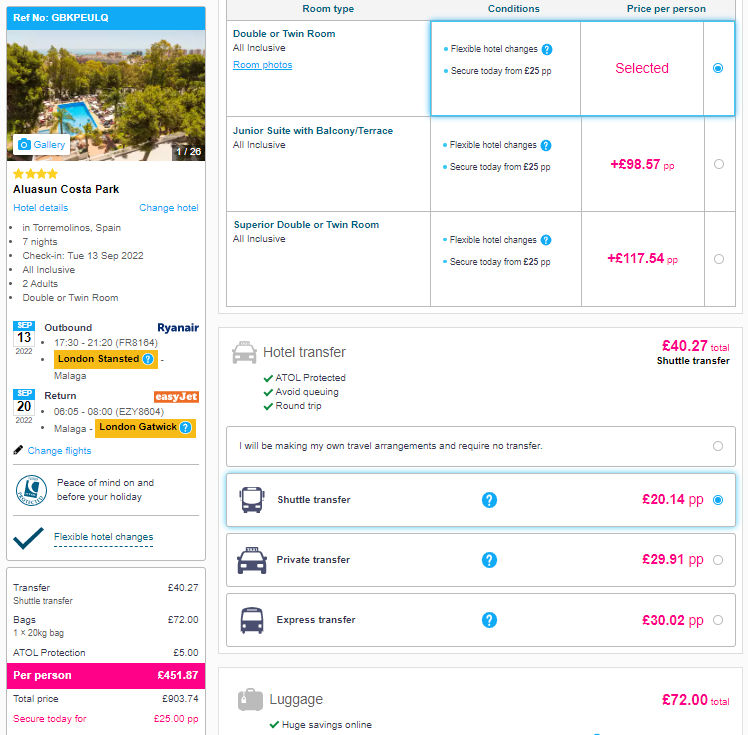
Task: Click Express transfer help icon
Action: tap(489, 620)
